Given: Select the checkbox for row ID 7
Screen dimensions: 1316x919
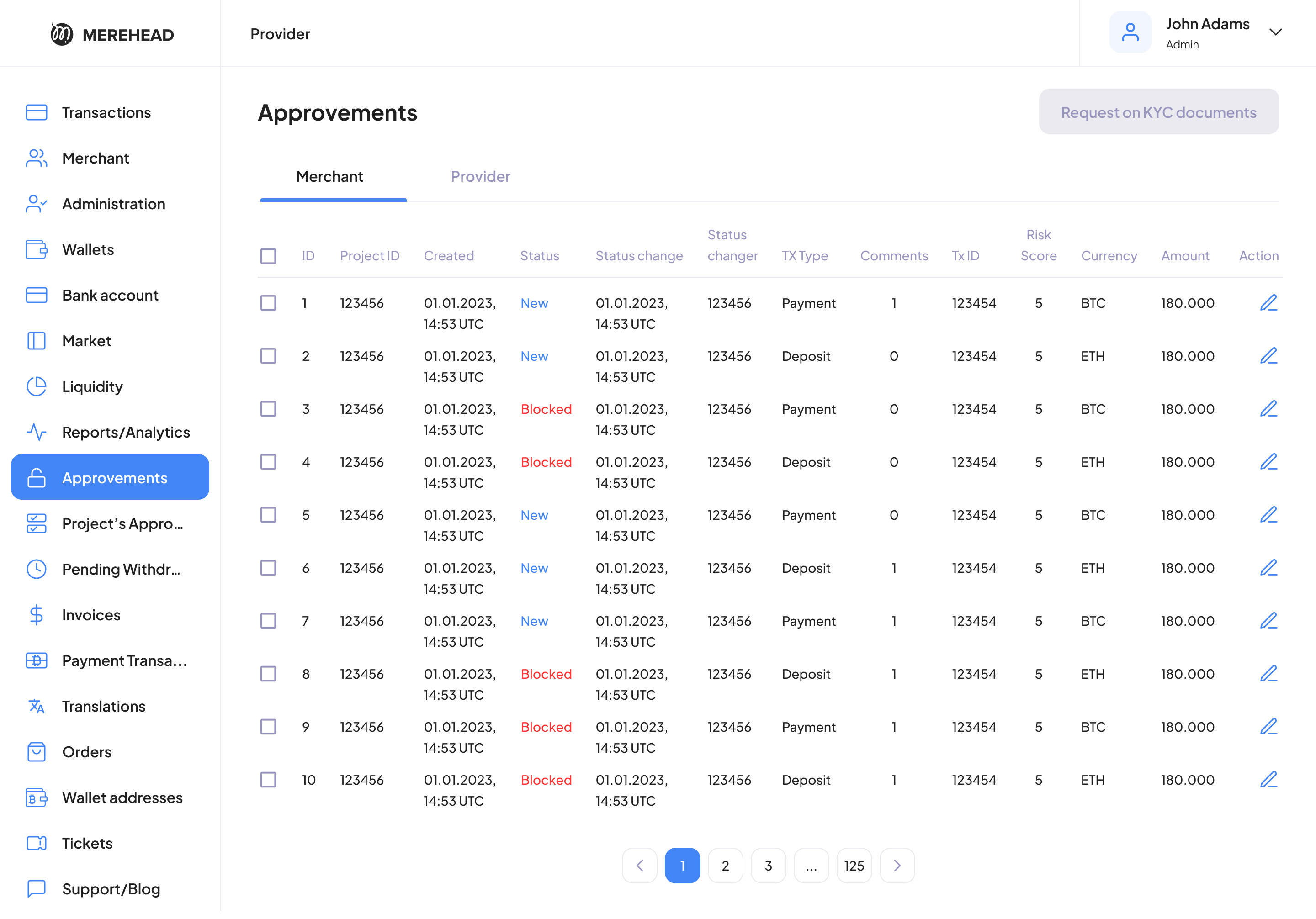Looking at the screenshot, I should (268, 620).
